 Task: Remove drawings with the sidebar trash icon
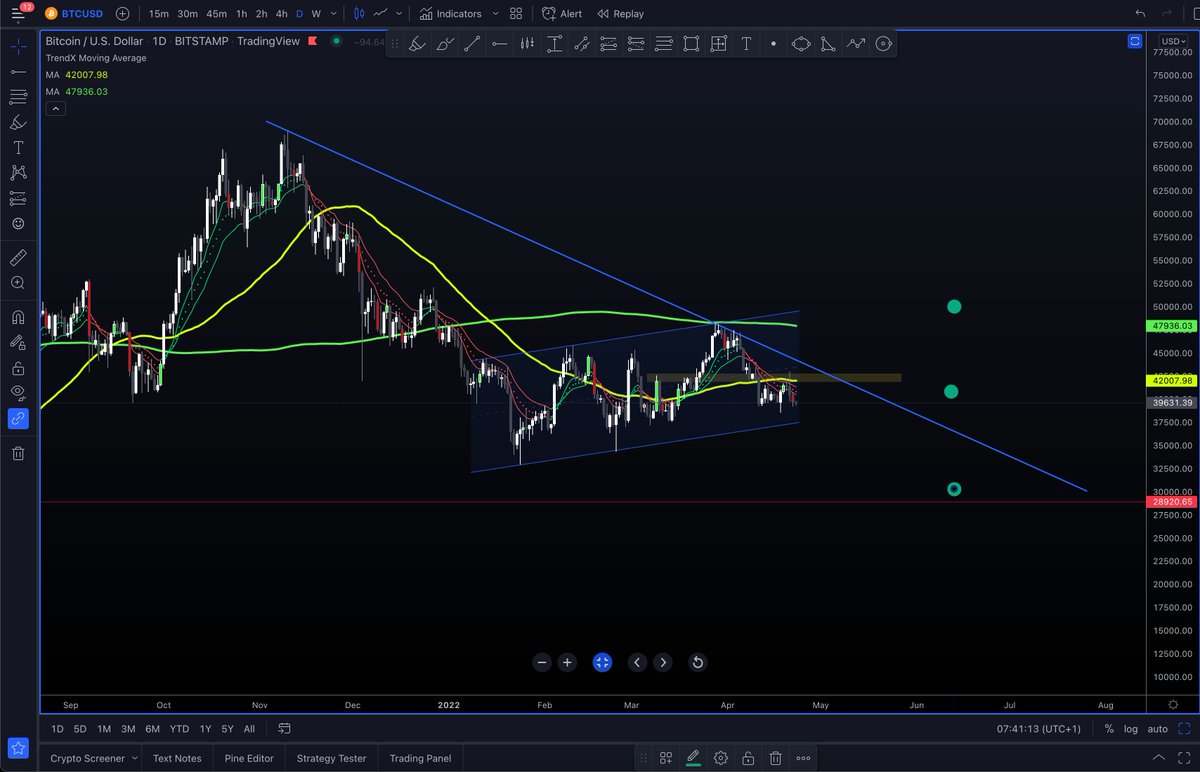(x=18, y=453)
